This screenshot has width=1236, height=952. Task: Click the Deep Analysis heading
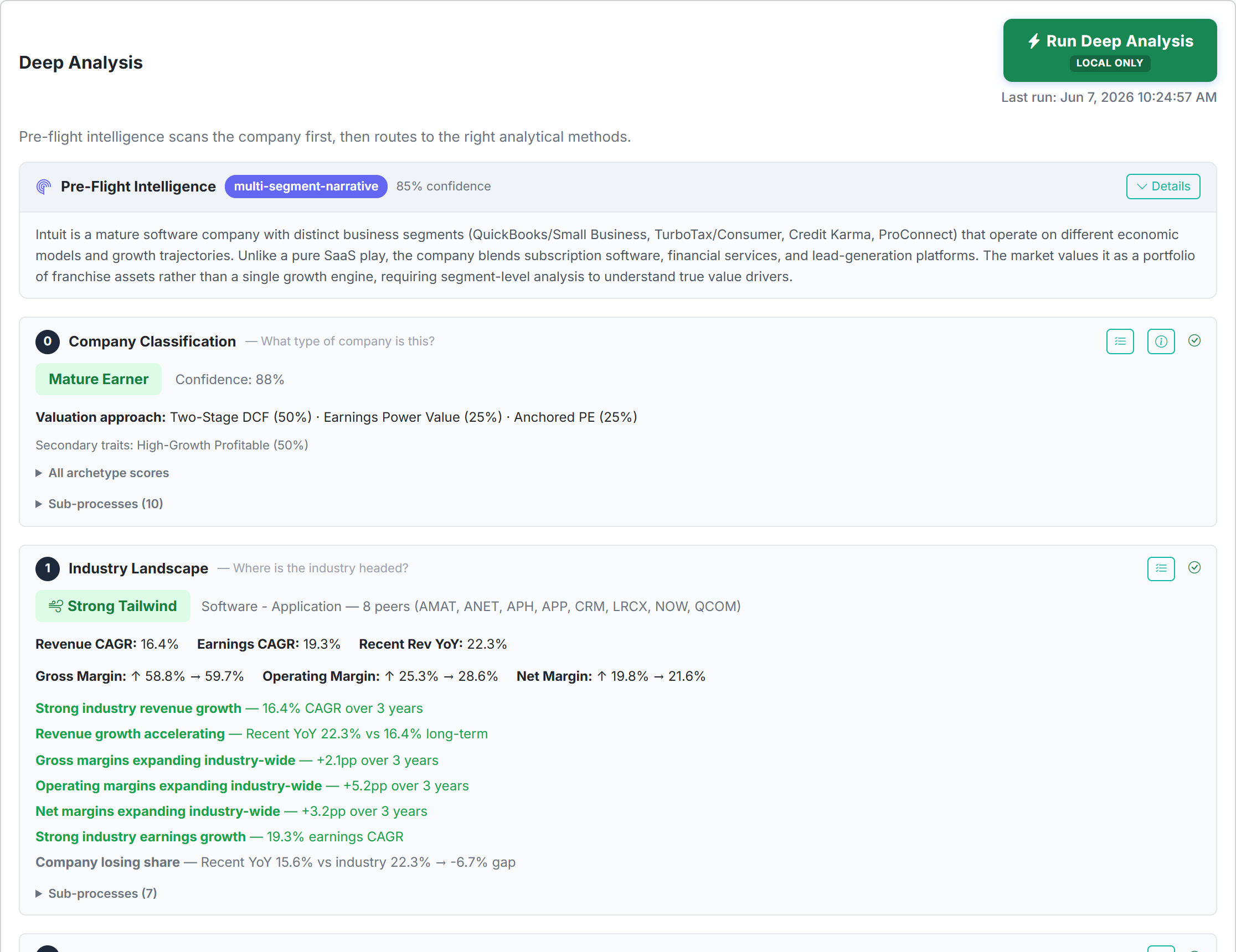[x=81, y=62]
